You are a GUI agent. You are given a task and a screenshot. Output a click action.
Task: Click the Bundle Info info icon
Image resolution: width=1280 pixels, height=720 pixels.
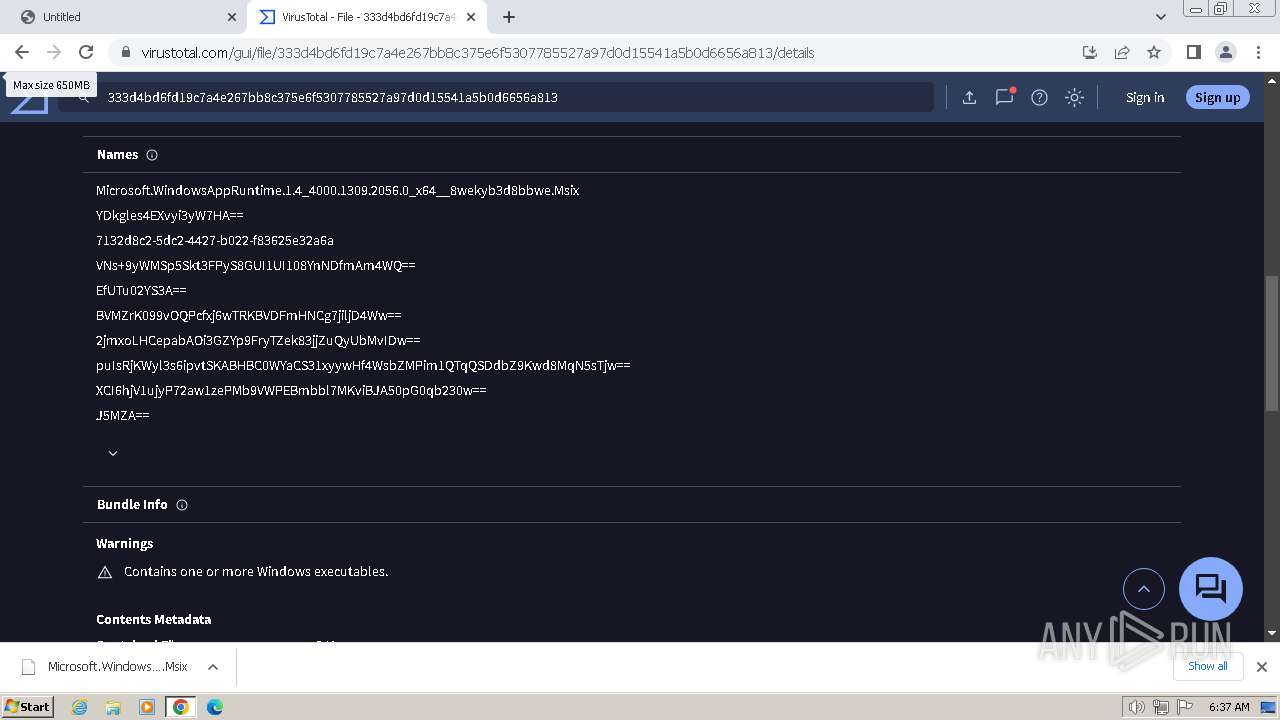point(182,505)
